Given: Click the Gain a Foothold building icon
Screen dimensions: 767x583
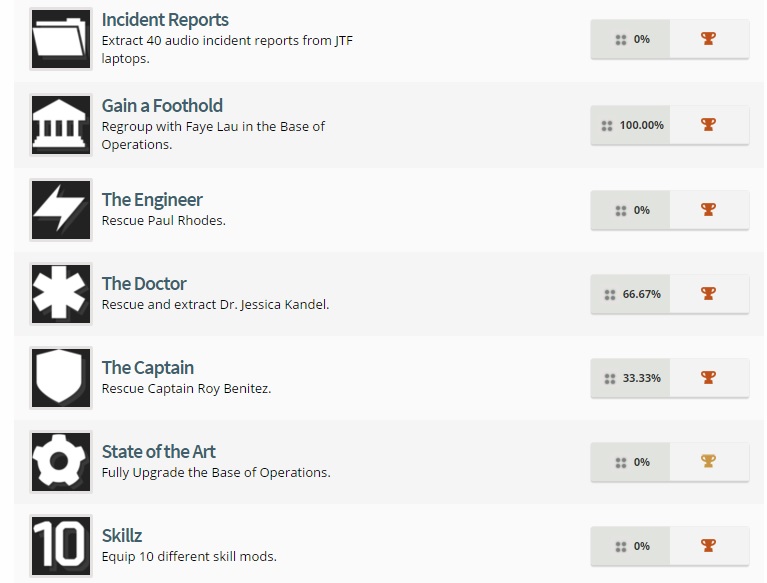Looking at the screenshot, I should tap(61, 125).
